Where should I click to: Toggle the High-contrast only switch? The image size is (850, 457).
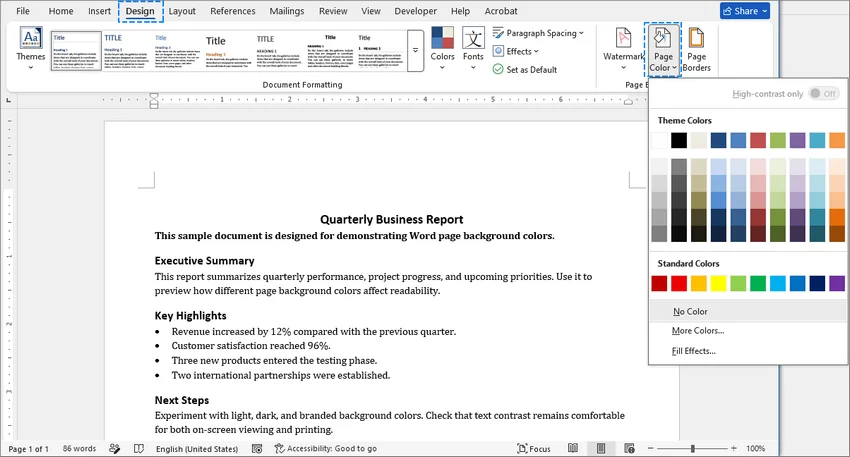coord(822,93)
